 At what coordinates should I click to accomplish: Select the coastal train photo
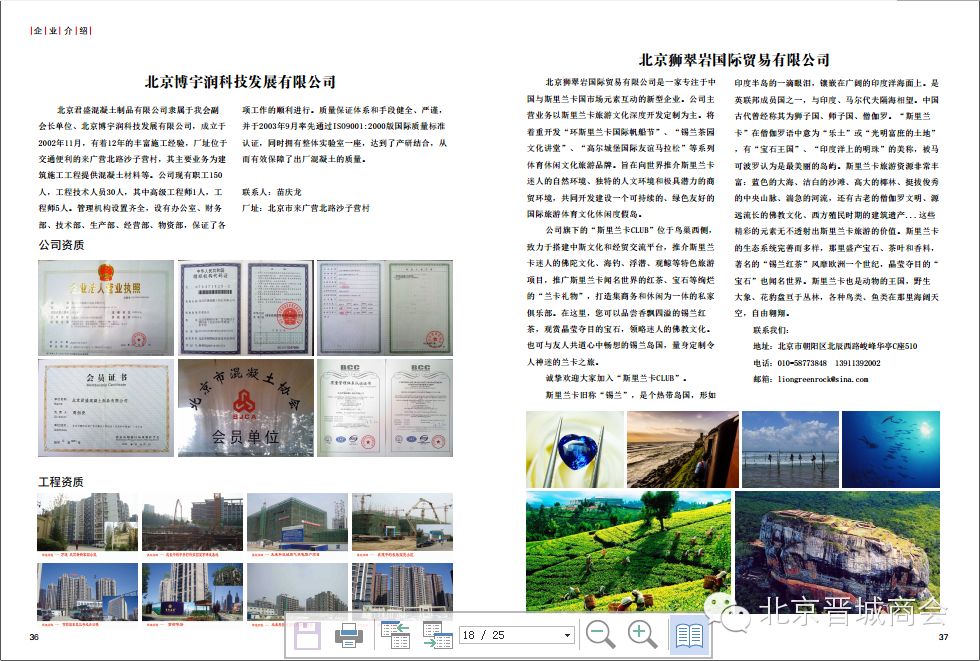click(x=682, y=449)
